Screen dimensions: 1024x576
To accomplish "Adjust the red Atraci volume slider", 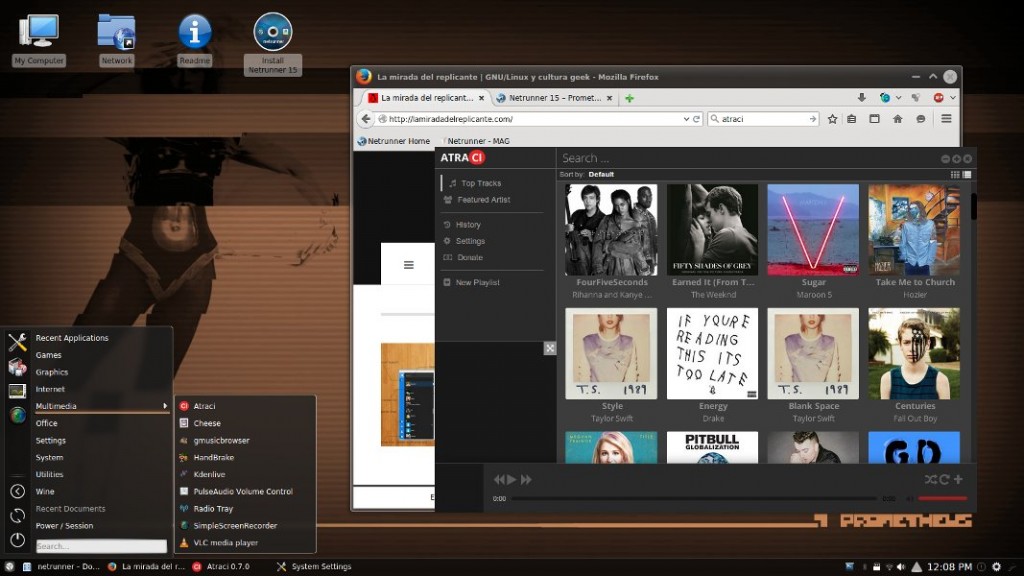I will [x=942, y=498].
